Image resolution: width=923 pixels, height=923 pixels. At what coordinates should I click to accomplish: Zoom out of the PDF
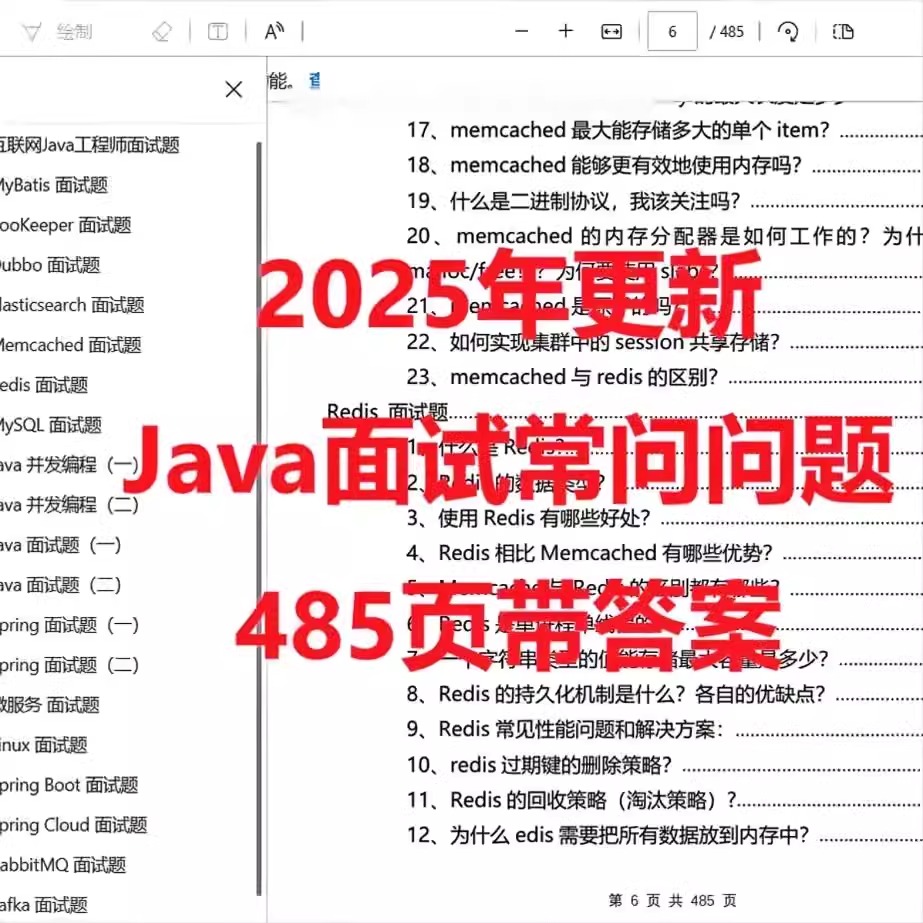[x=521, y=31]
